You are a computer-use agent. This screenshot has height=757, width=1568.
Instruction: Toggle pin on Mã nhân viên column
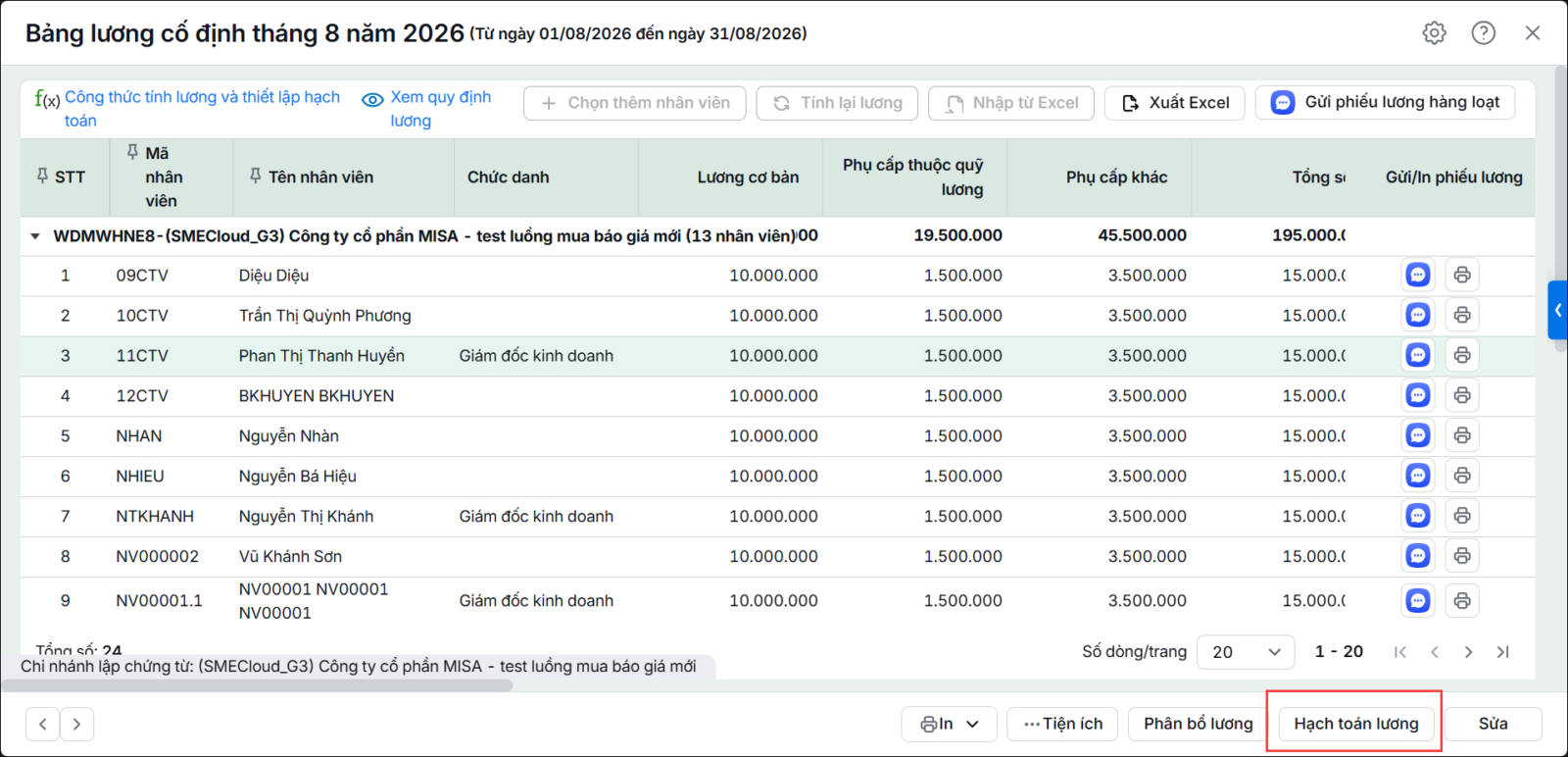pos(132,152)
